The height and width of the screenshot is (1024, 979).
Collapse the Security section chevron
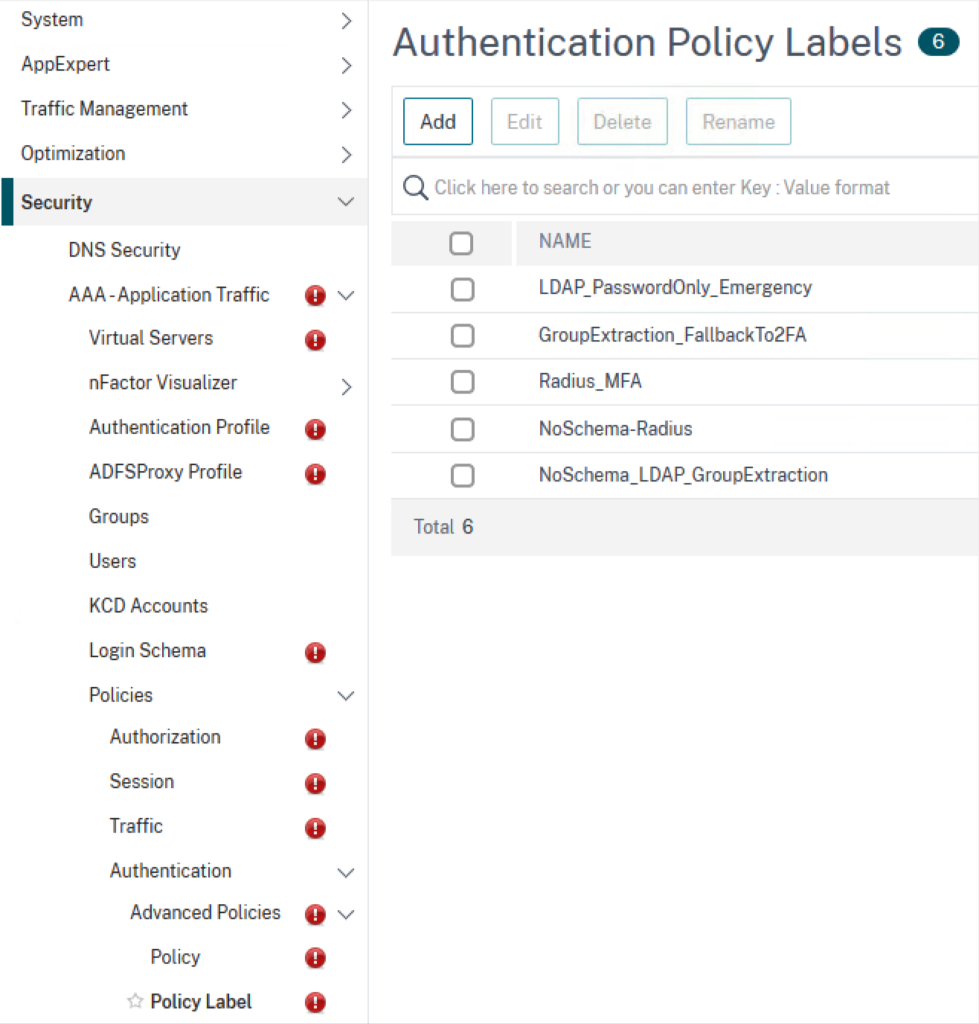click(x=346, y=202)
